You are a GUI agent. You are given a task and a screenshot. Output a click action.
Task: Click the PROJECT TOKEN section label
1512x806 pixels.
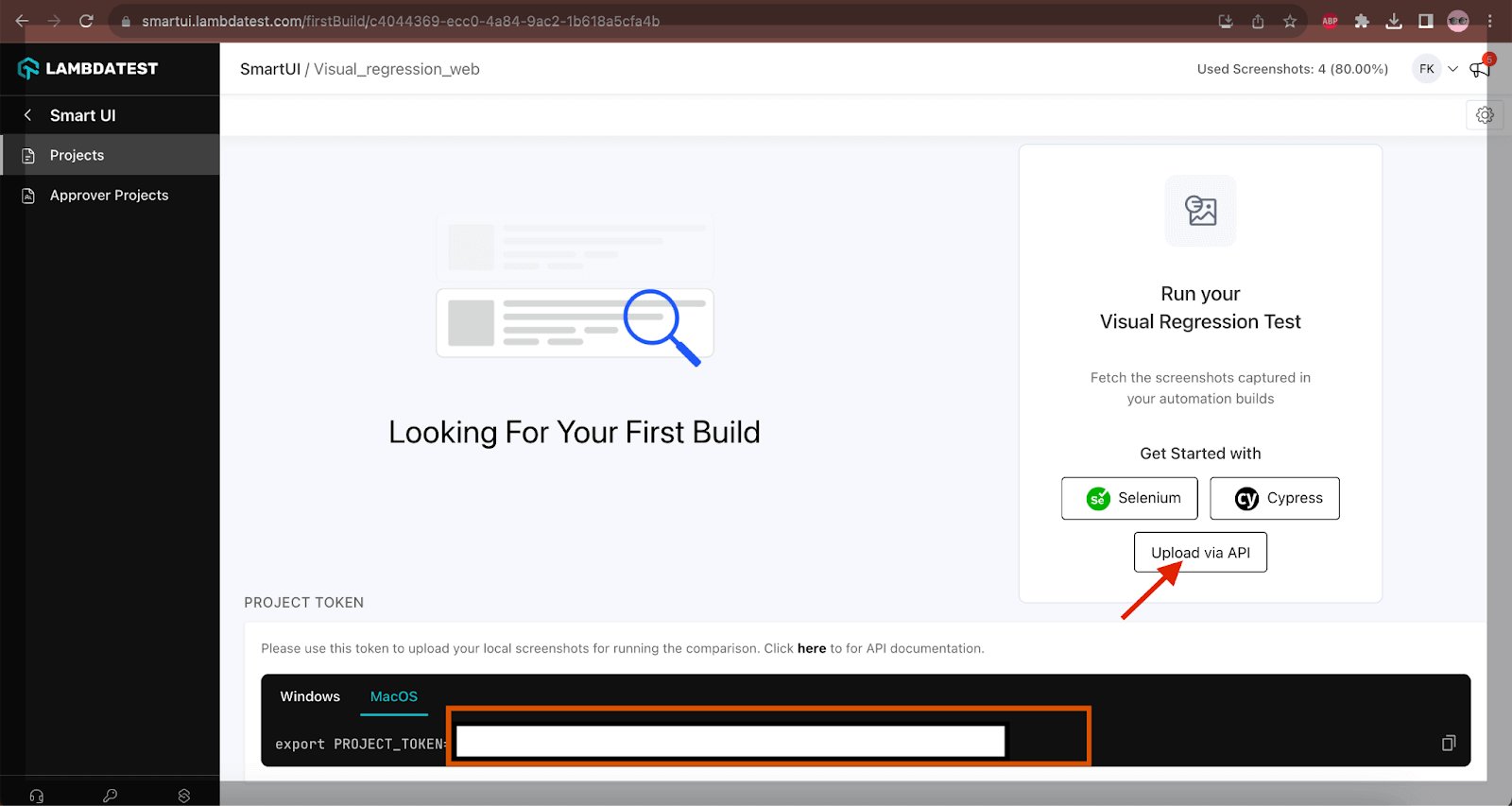tap(304, 603)
